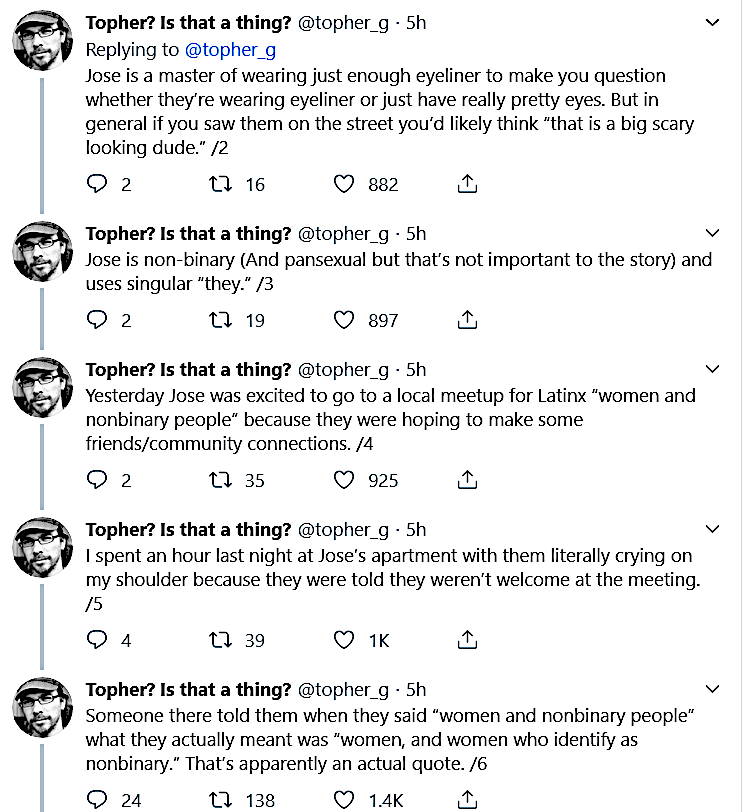Reply to the tweet with 4 replies
The height and width of the screenshot is (812, 743).
pyautogui.click(x=97, y=640)
